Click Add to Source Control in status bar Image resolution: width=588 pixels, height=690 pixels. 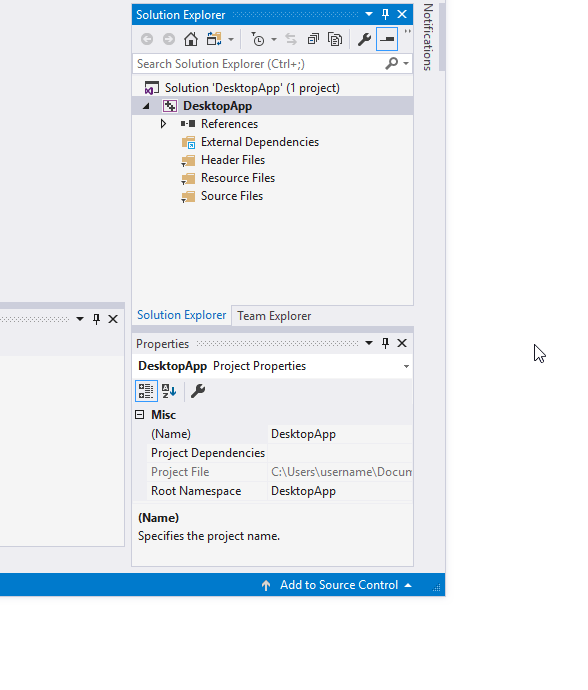tap(339, 585)
